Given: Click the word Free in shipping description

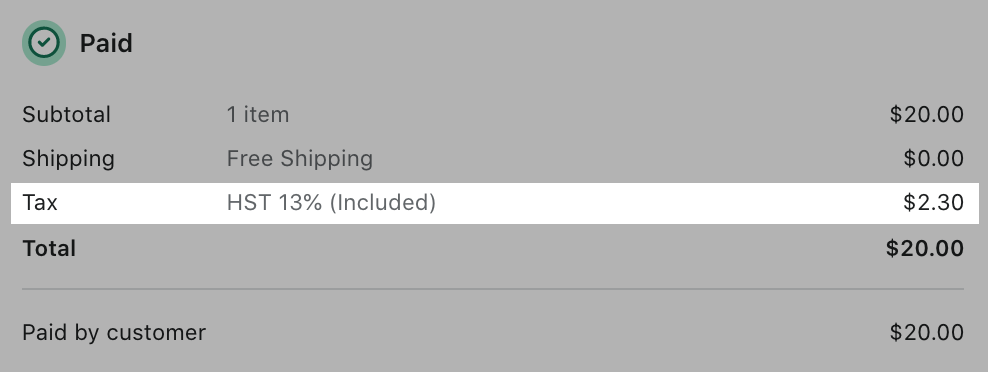Looking at the screenshot, I should coord(251,158).
